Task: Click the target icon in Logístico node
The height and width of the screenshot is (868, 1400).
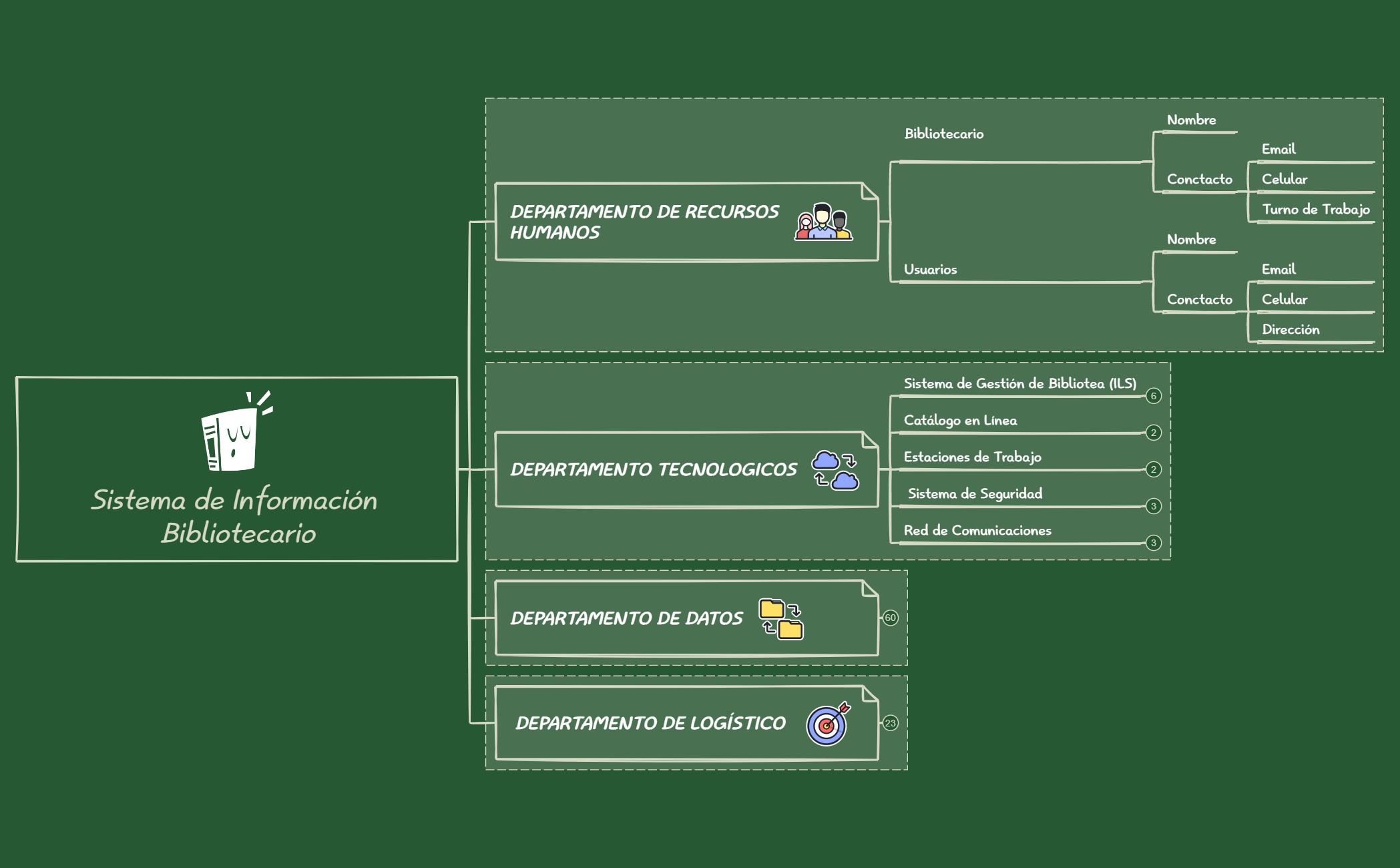Action: pos(828,724)
